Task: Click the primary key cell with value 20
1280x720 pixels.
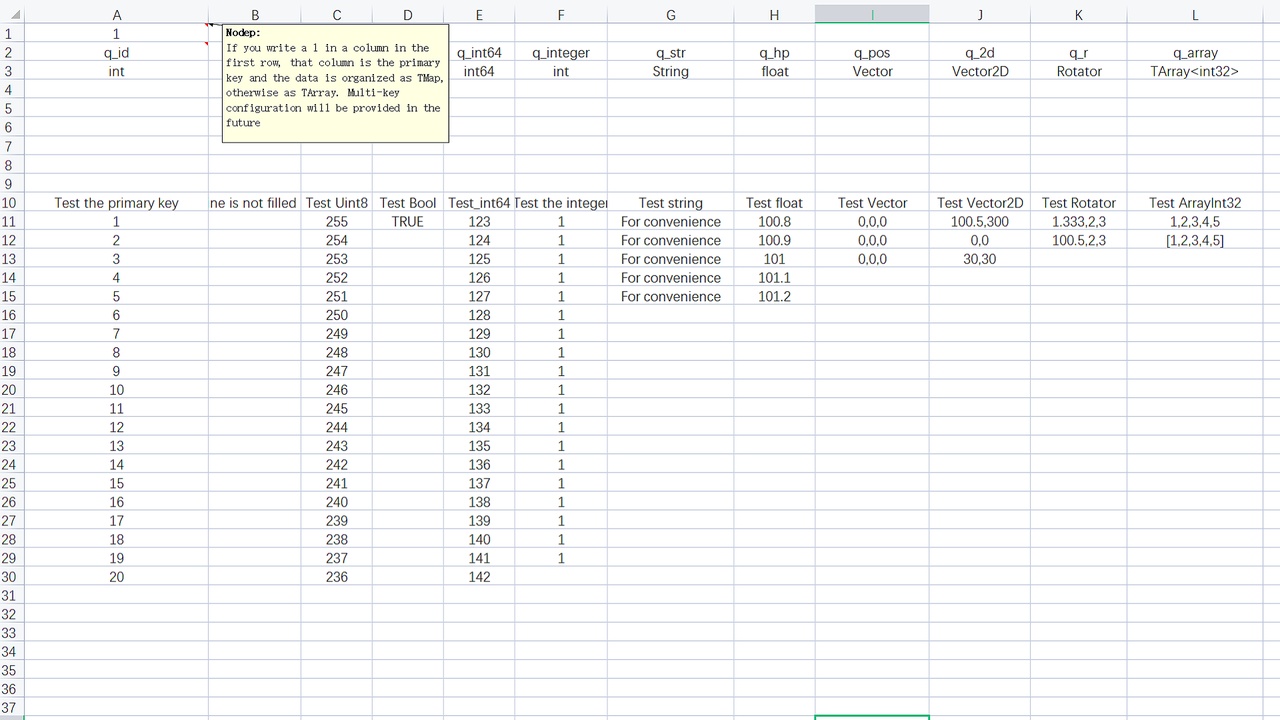Action: 116,577
